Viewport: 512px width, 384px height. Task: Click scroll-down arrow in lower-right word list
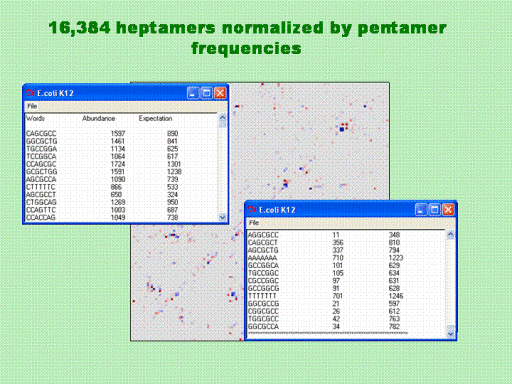450,334
